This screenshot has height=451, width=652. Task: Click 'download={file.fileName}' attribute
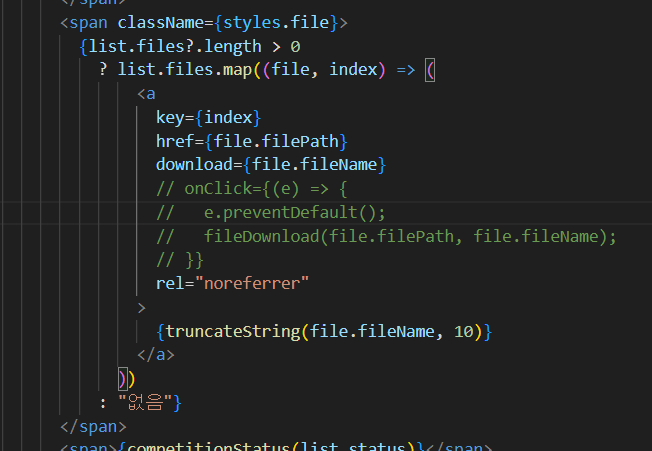click(271, 165)
